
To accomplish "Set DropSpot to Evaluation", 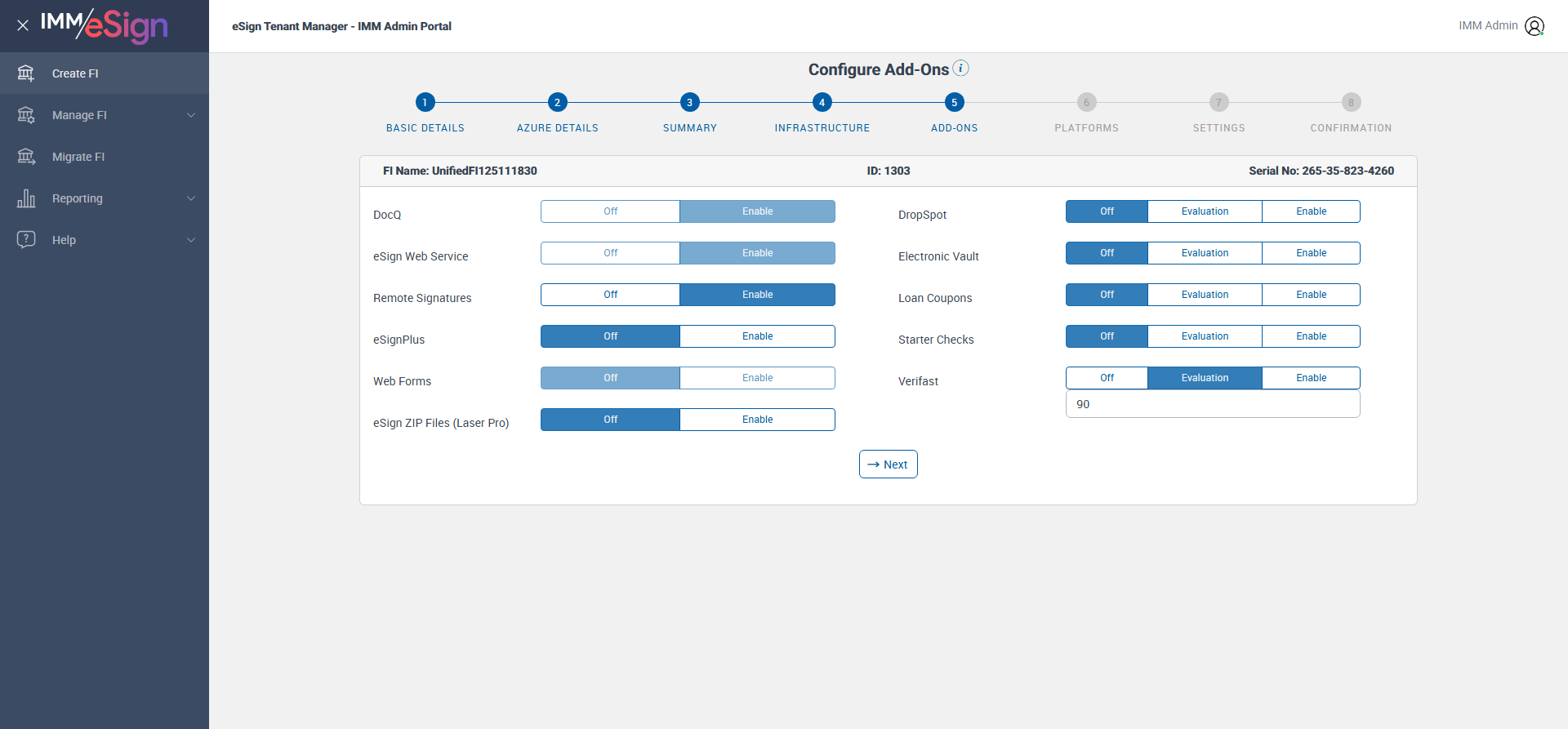I will click(x=1205, y=211).
